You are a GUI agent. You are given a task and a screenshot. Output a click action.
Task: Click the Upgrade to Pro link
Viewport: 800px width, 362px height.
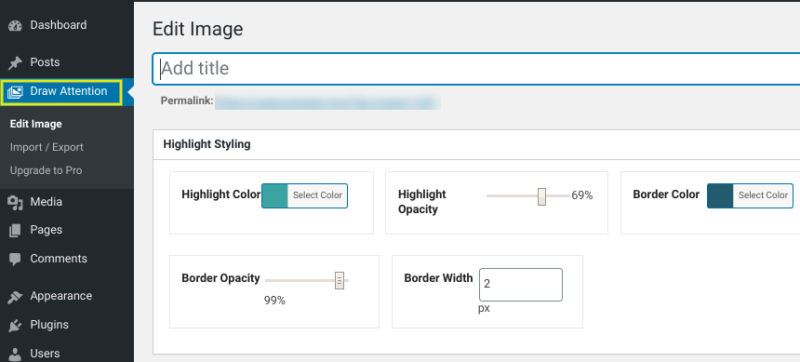pyautogui.click(x=46, y=171)
